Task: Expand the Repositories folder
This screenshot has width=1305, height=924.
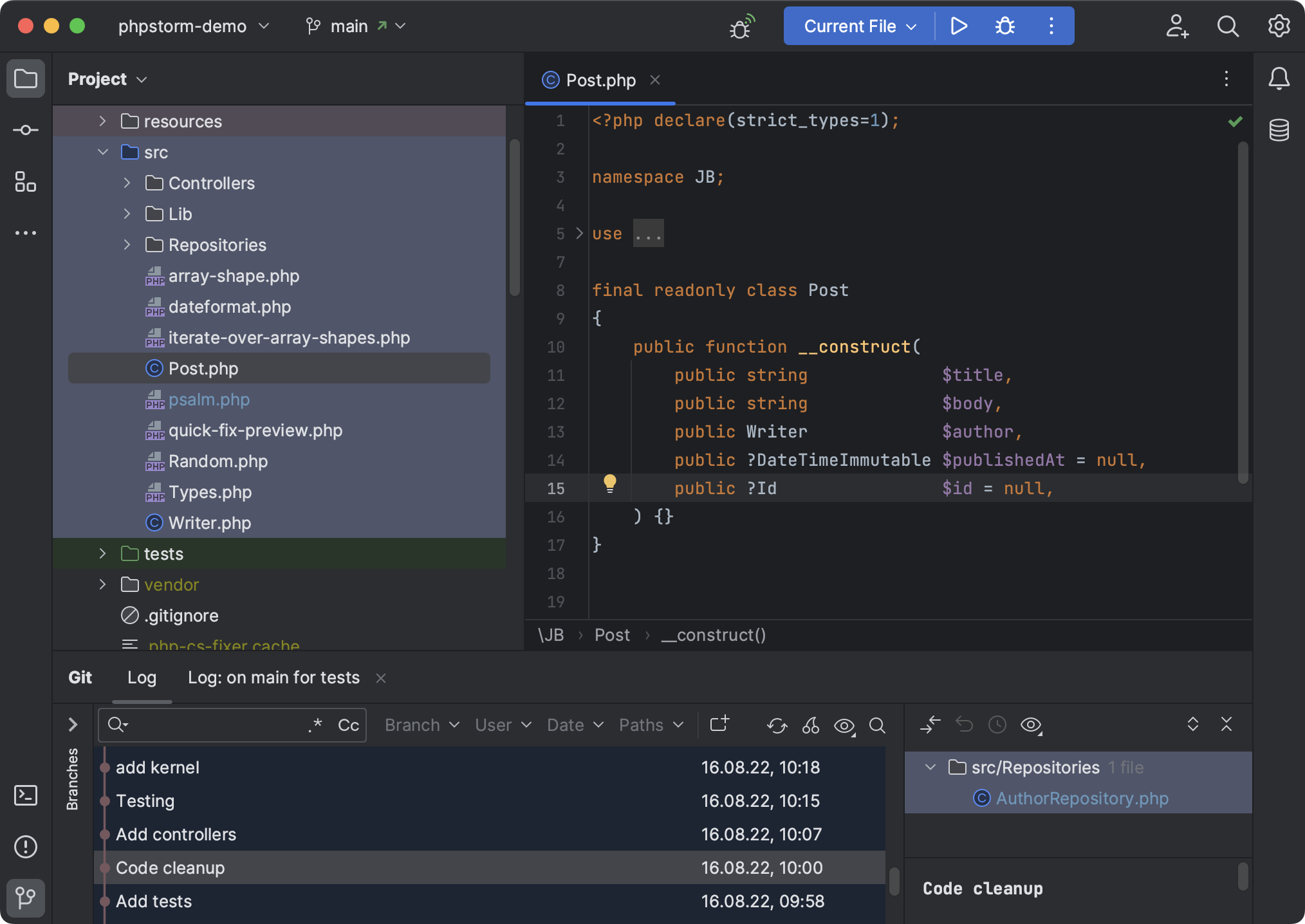Action: (127, 245)
